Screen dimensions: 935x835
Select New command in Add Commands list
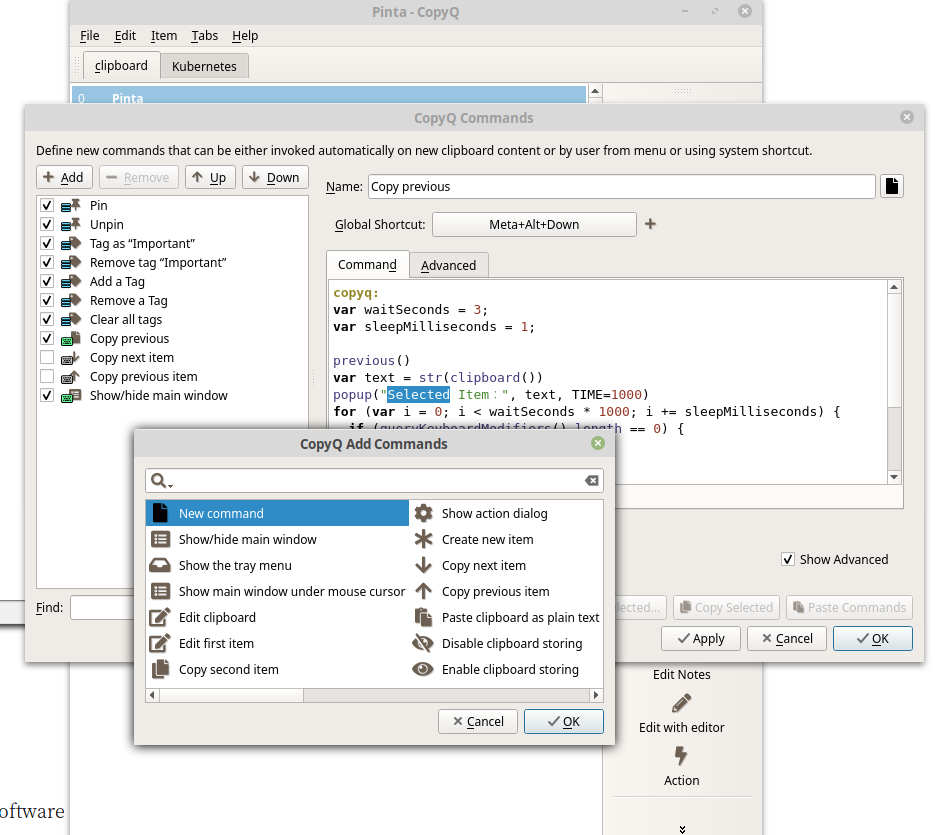[x=277, y=513]
